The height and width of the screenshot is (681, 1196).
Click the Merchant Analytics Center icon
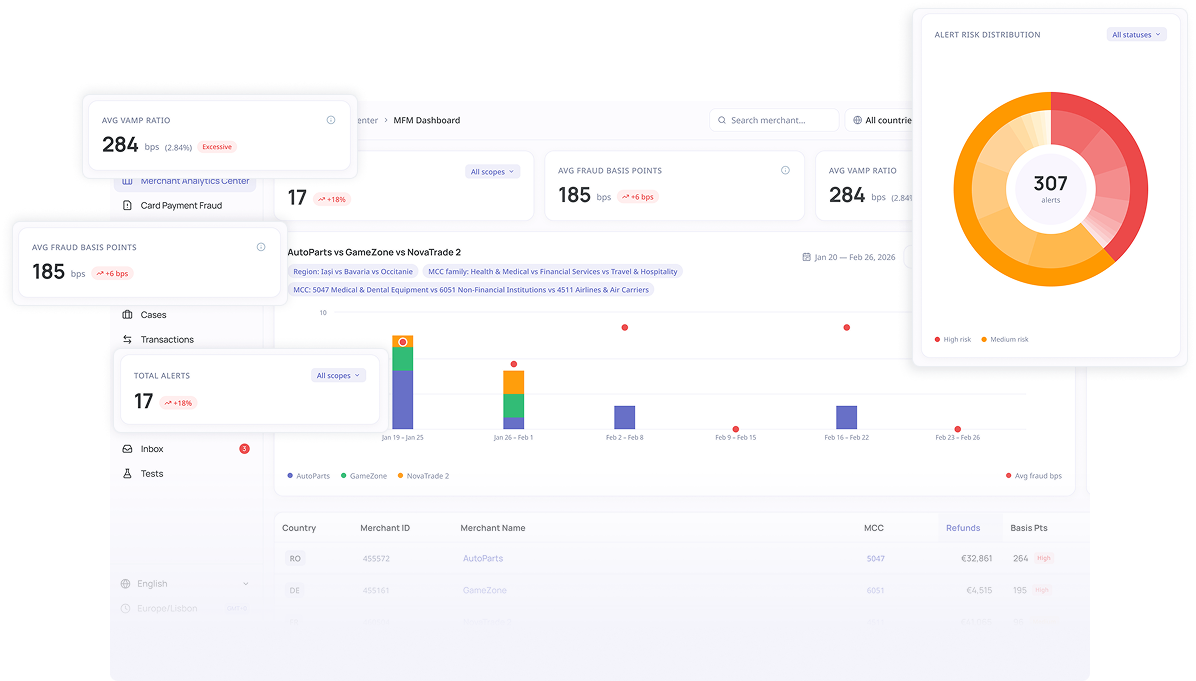(x=127, y=181)
